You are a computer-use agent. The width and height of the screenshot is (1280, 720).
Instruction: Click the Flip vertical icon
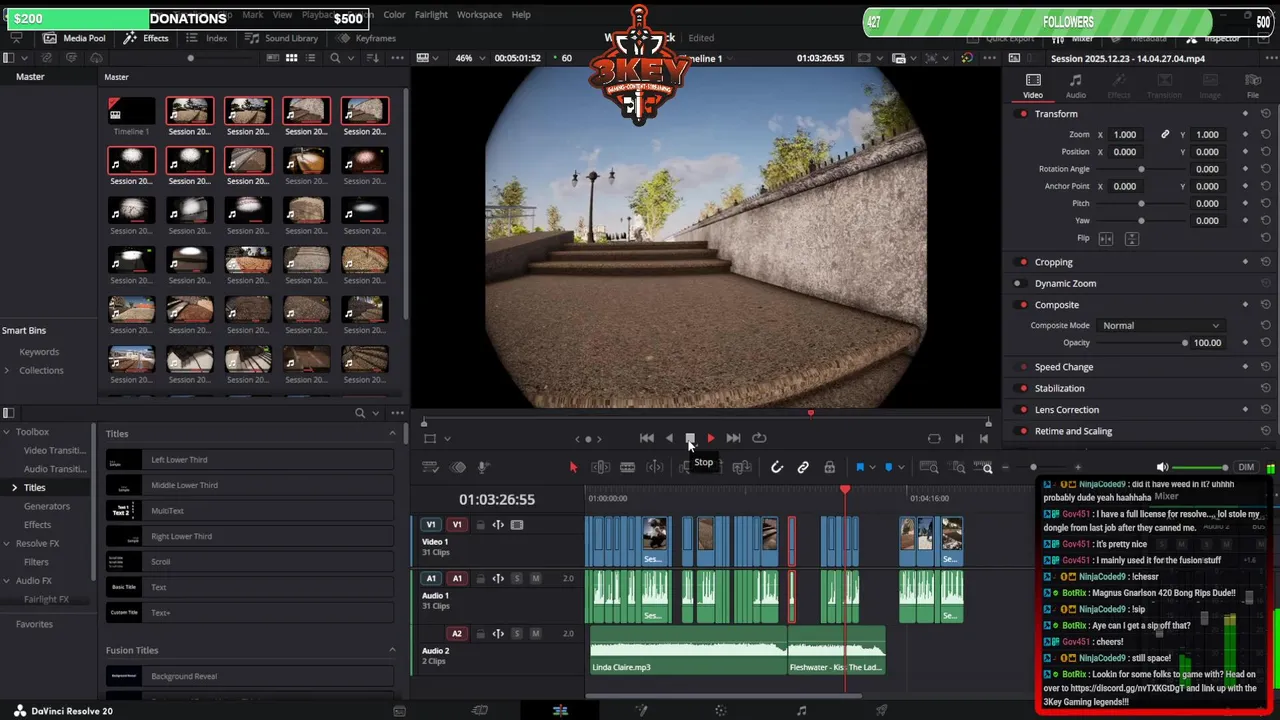point(1131,239)
